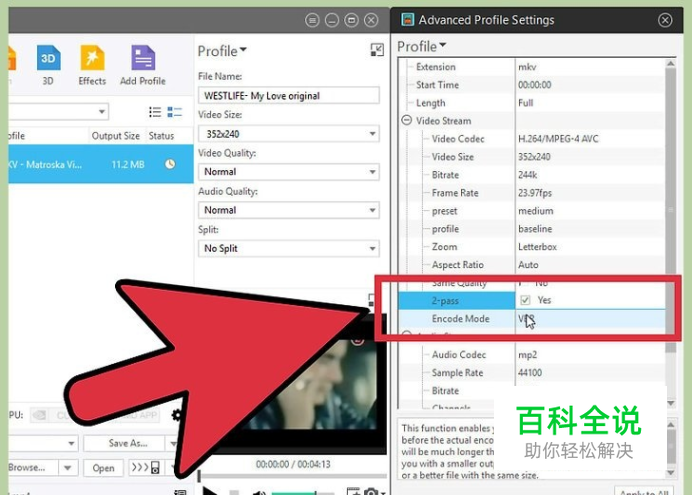Select the Matroska Video file row

101,164
